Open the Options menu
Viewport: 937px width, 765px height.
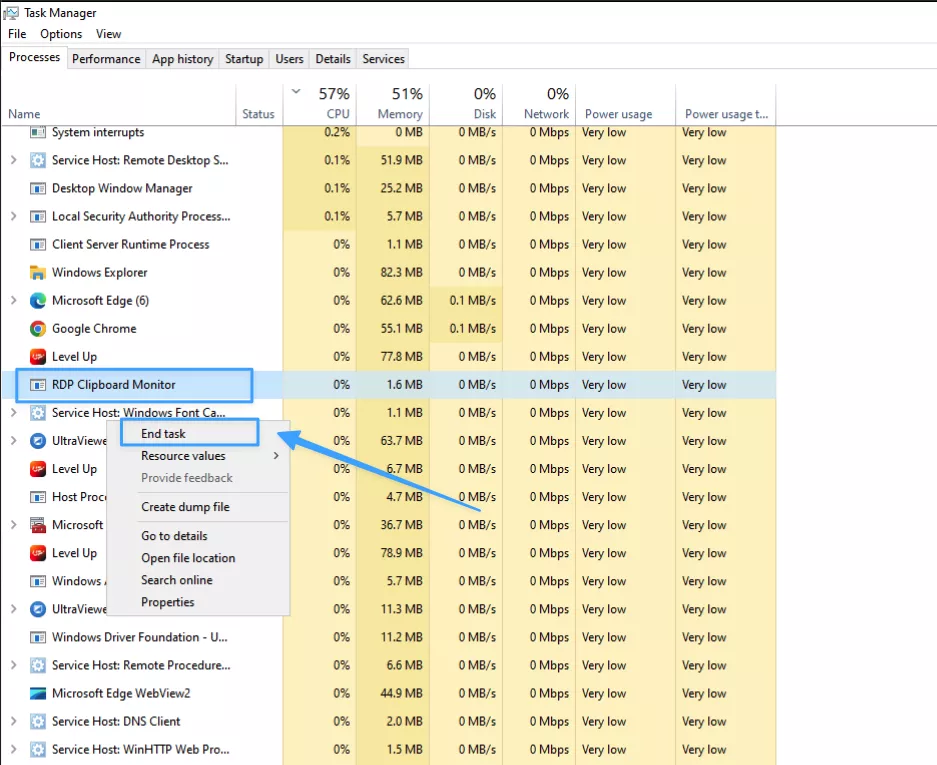(x=60, y=33)
